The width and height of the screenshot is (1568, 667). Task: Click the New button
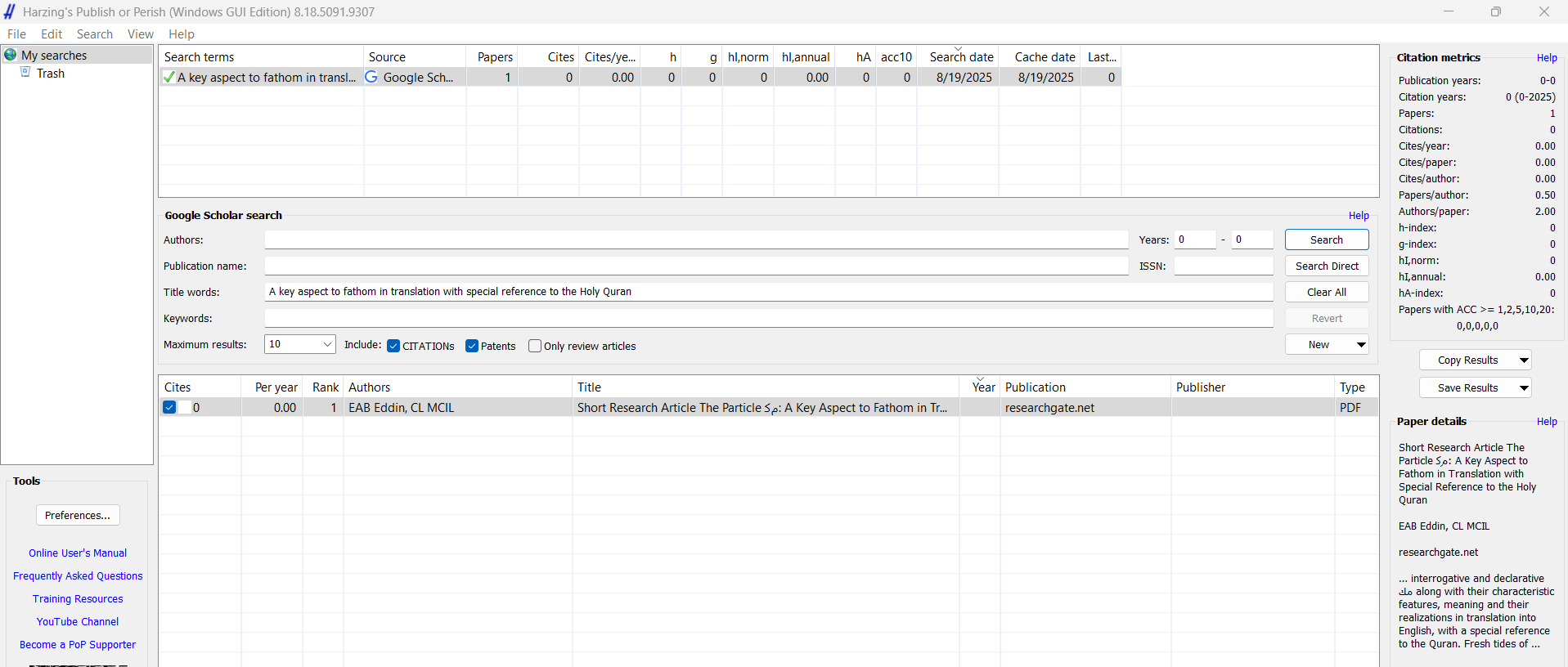(1319, 345)
